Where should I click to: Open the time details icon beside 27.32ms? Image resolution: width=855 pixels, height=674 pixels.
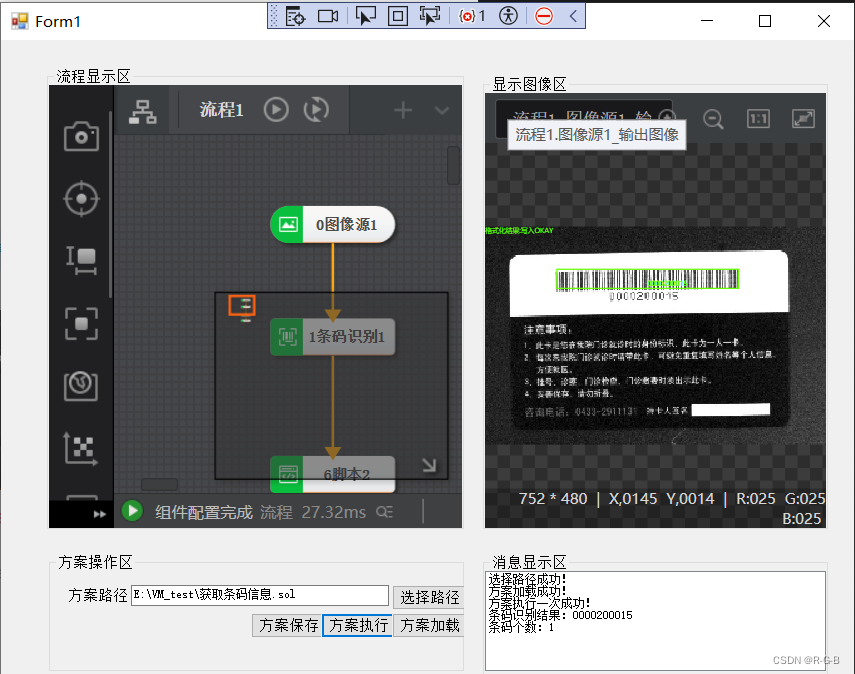pos(384,511)
